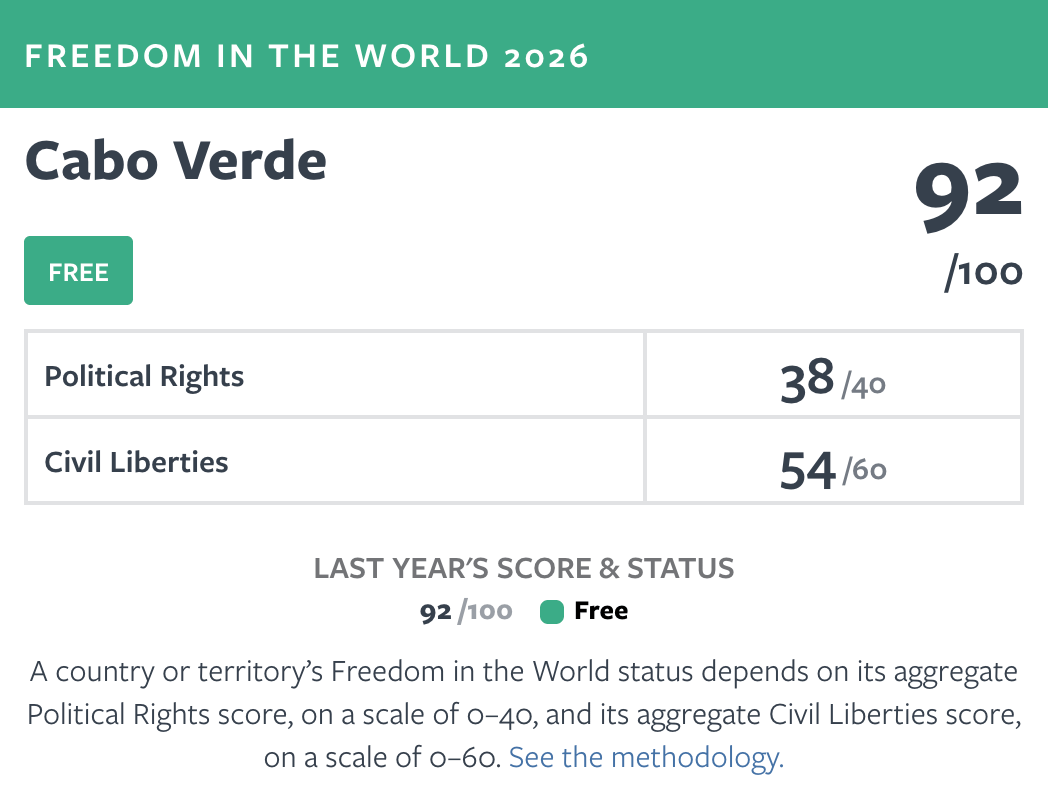The image size is (1048, 796).
Task: Click the paragraph explaining the status scale
Action: 524,714
